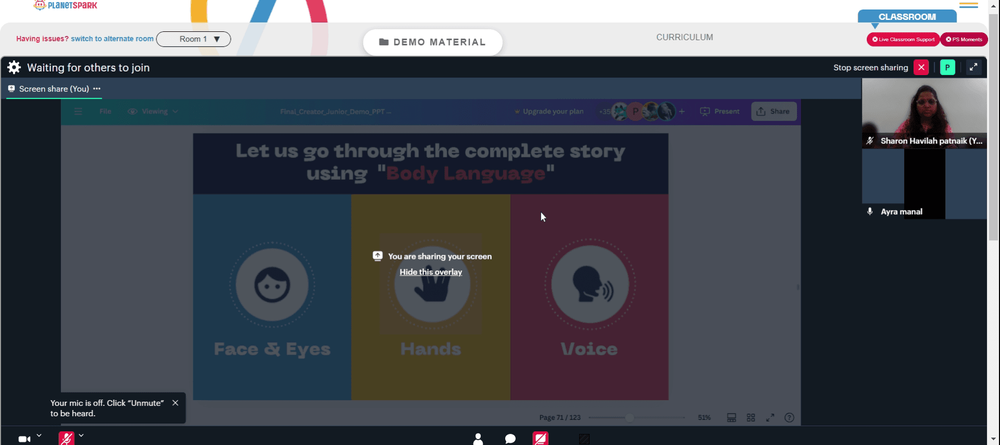Expand the classroom to fullscreen
This screenshot has width=1000, height=445.
(x=973, y=68)
